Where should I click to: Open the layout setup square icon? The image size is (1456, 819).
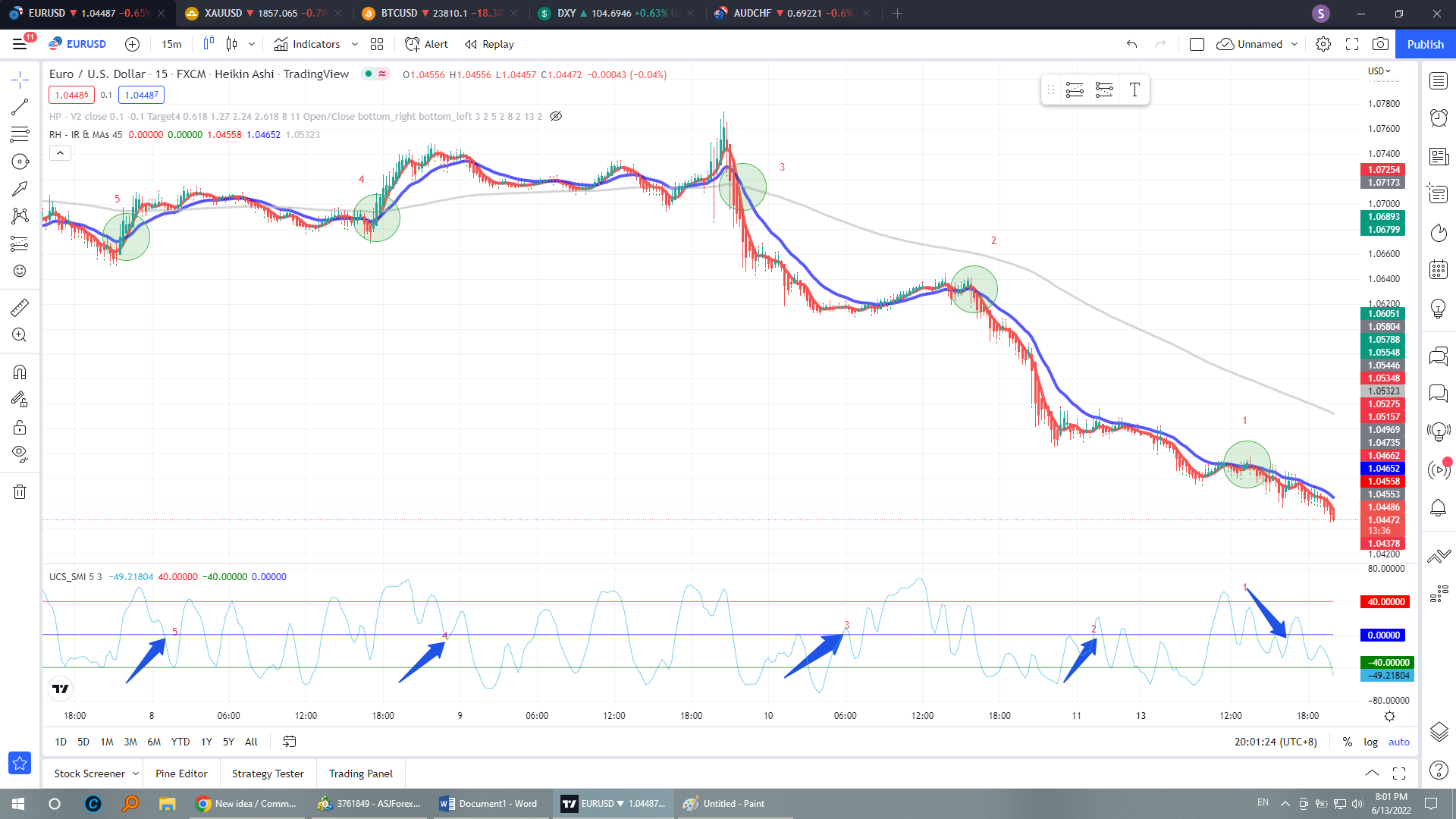click(1197, 44)
